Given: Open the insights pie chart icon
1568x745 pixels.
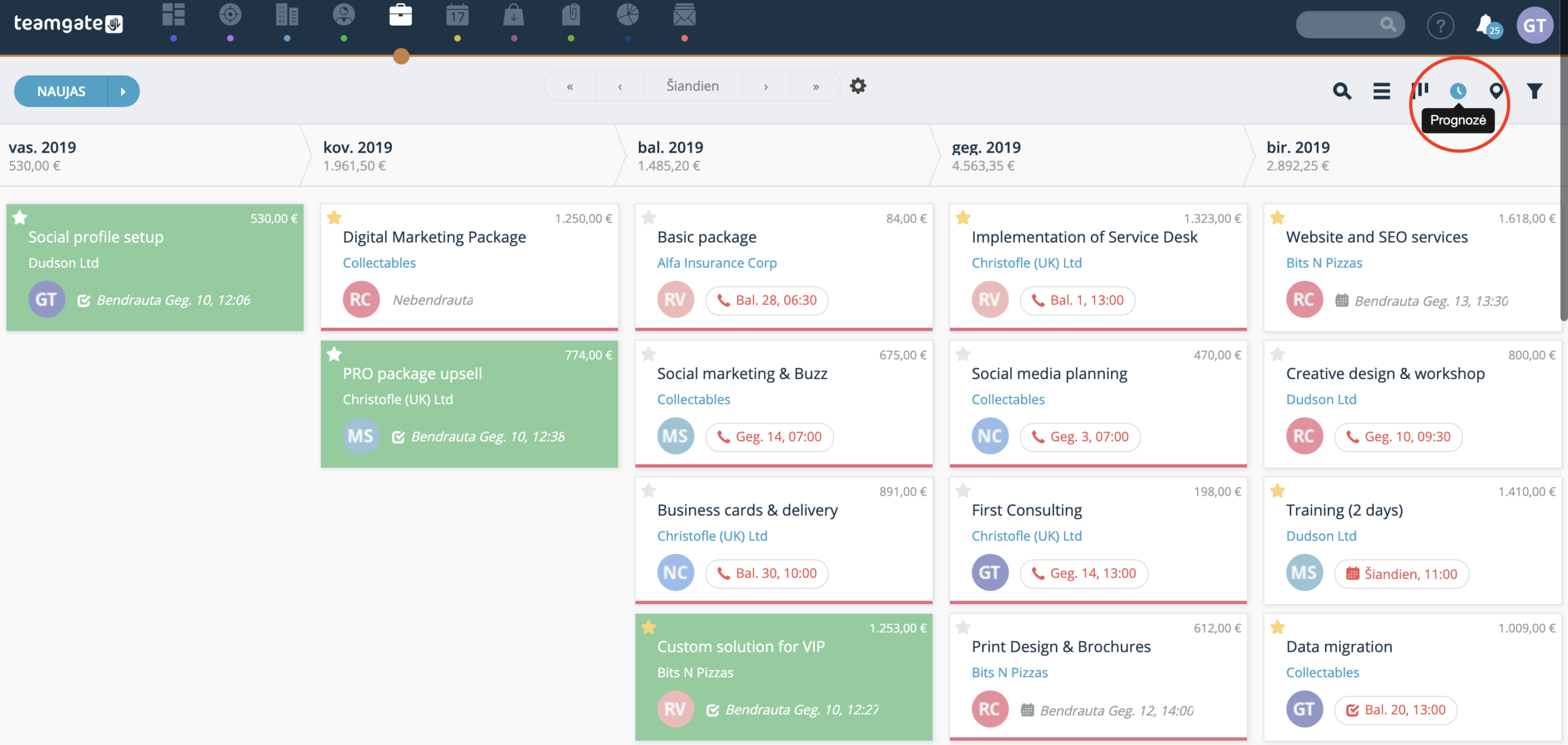Looking at the screenshot, I should point(628,15).
